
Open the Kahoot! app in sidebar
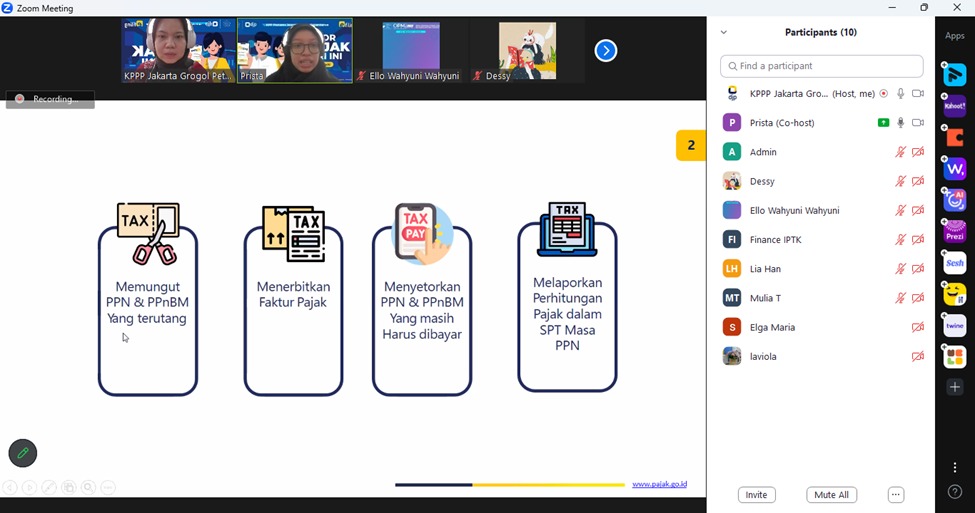click(955, 106)
